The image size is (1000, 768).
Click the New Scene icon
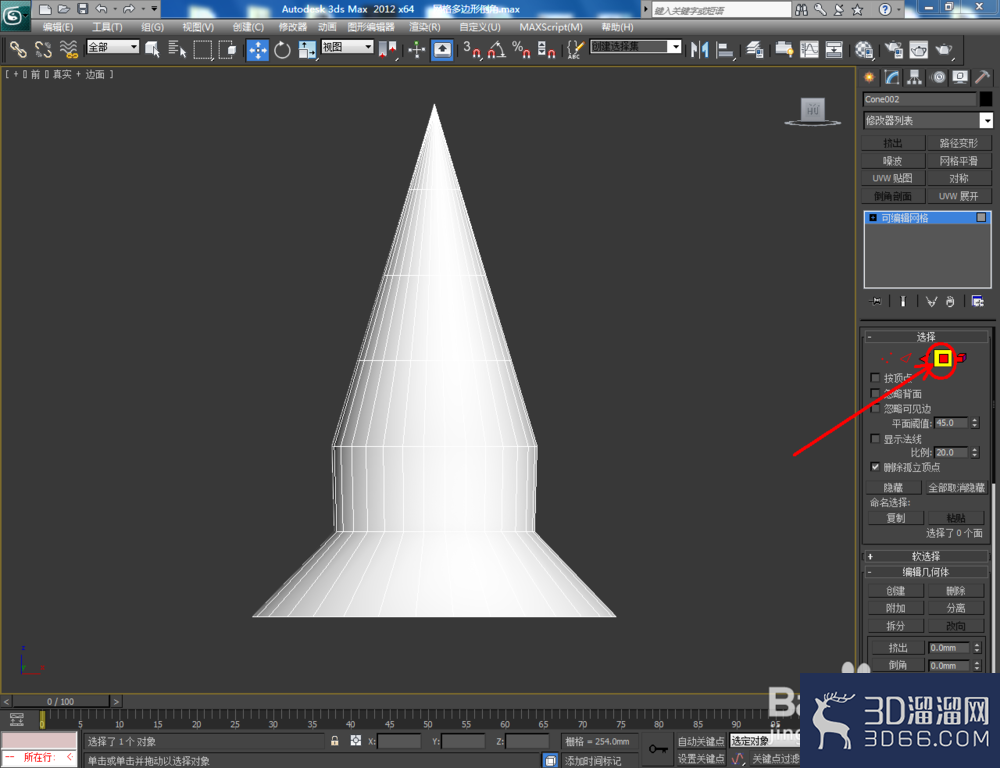pos(45,9)
